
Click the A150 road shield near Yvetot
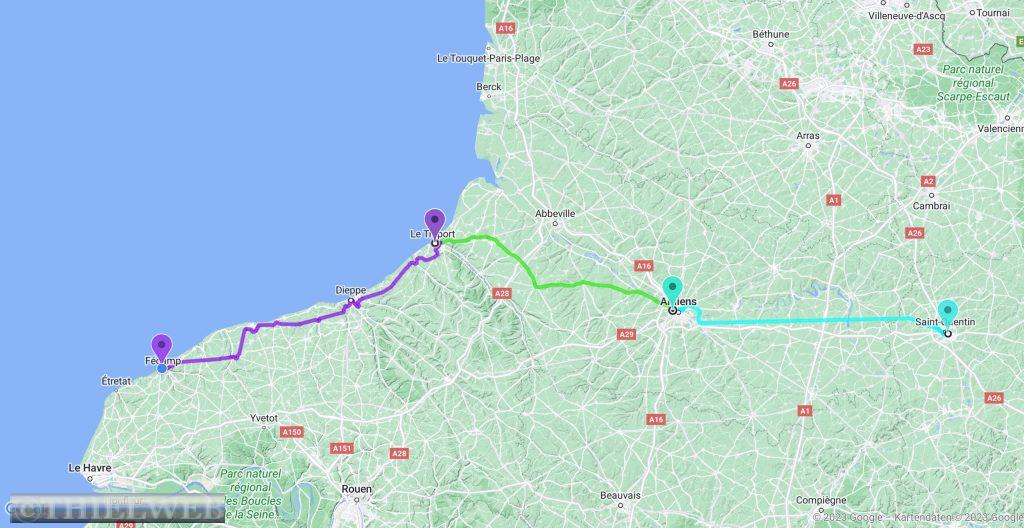tap(292, 432)
